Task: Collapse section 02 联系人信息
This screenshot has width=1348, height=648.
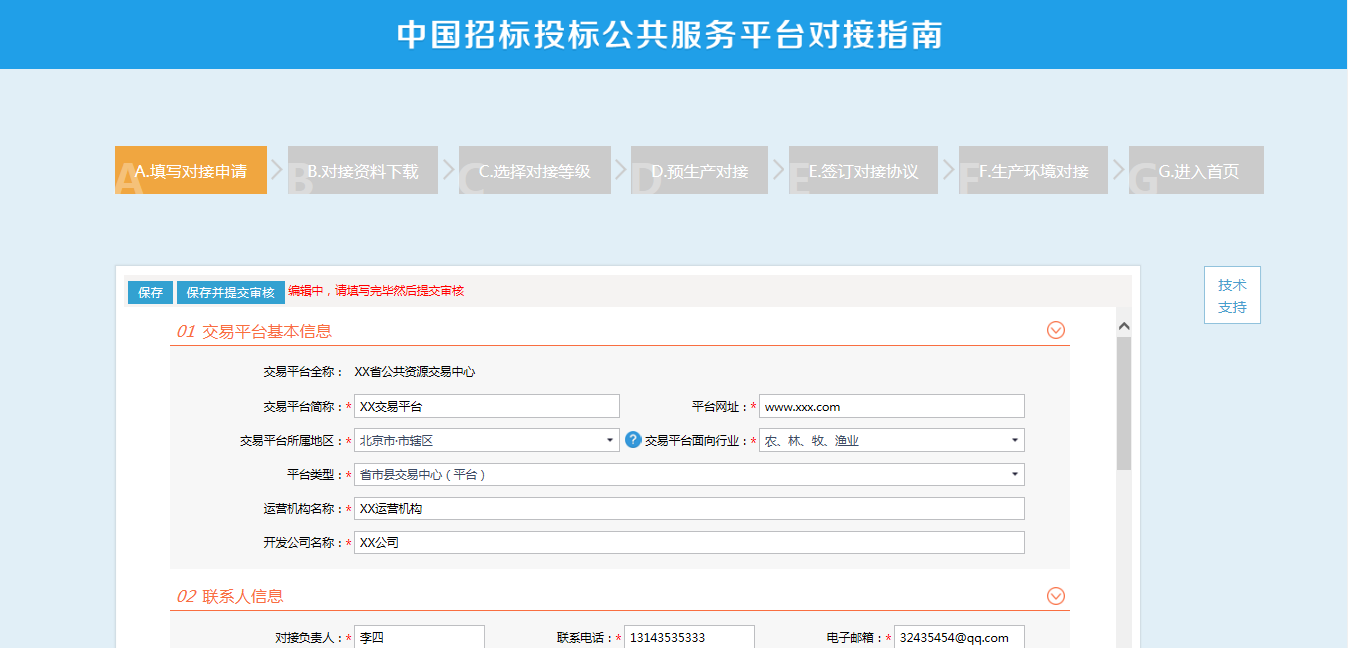Action: click(1055, 596)
